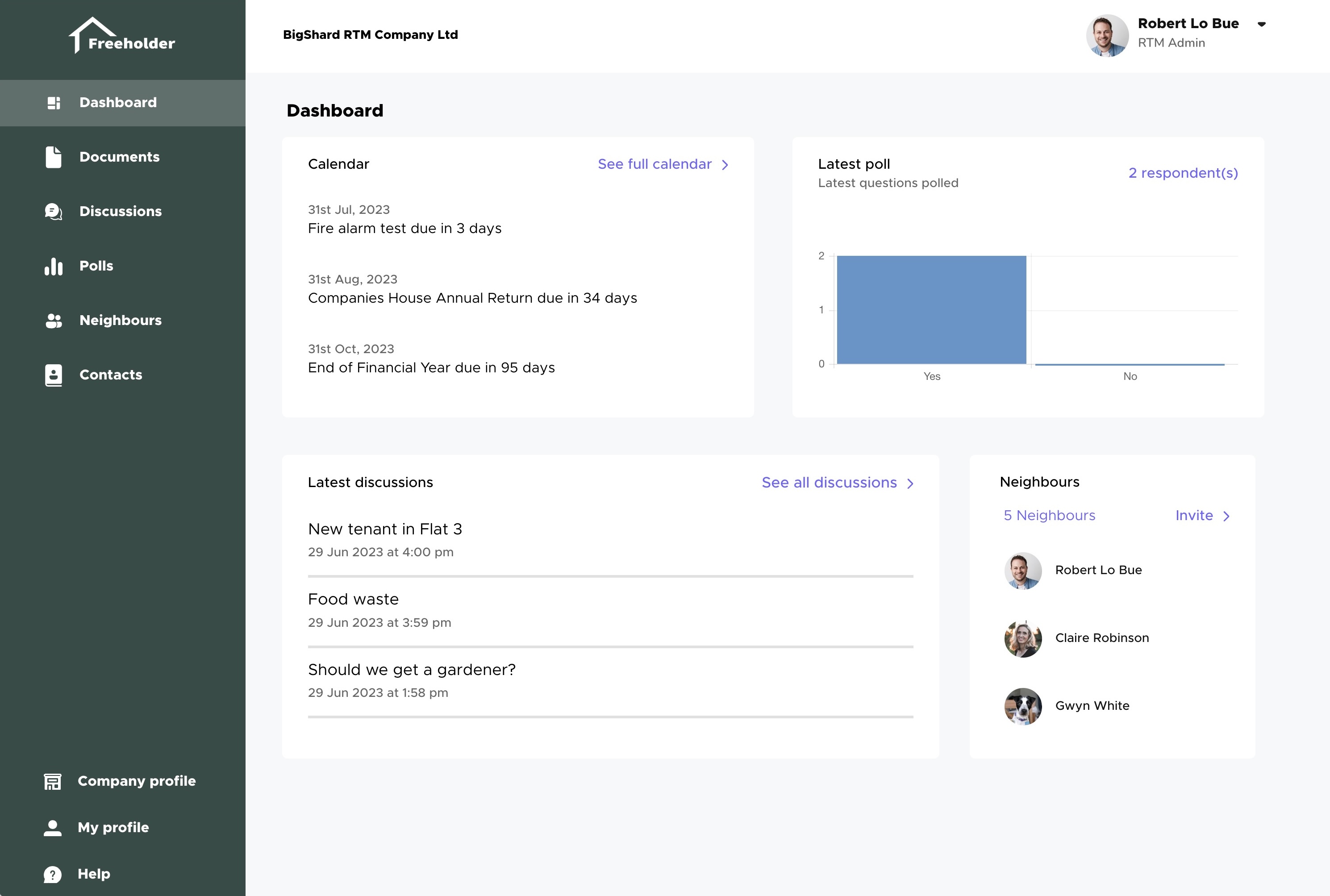Open Documents via its sidebar icon
The height and width of the screenshot is (896, 1330).
[x=53, y=157]
